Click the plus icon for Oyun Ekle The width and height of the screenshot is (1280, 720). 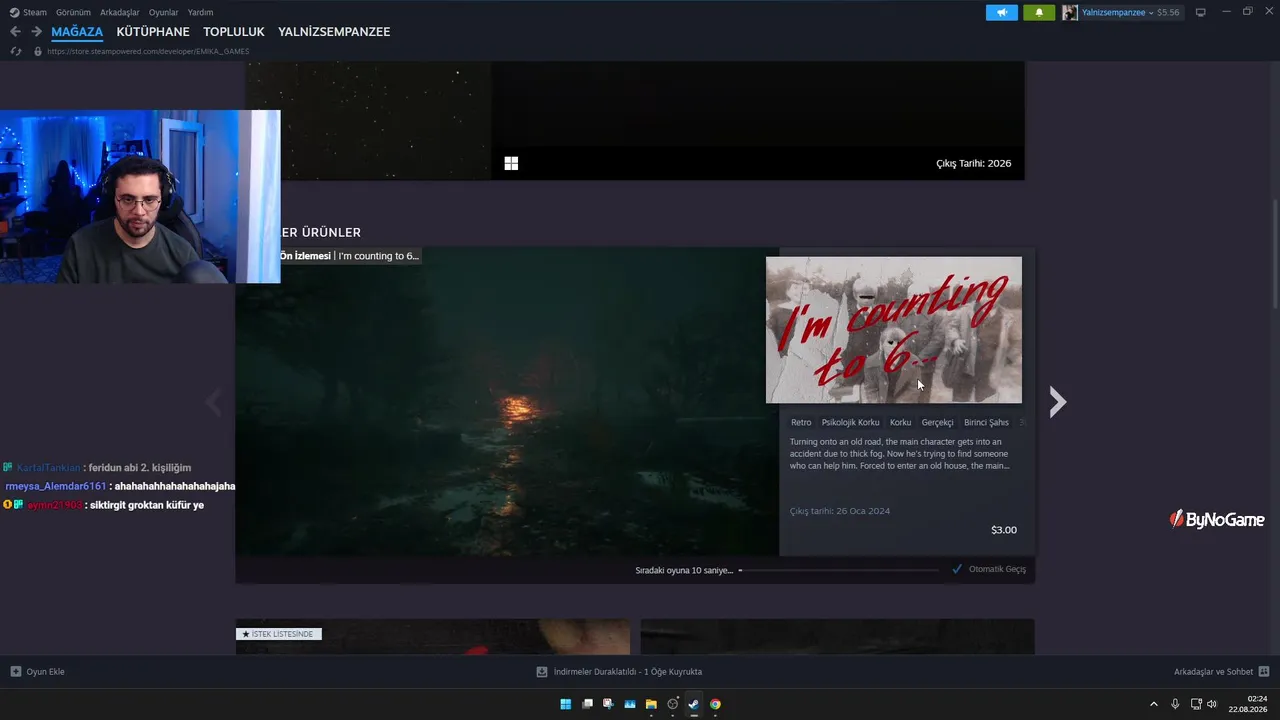tap(15, 672)
